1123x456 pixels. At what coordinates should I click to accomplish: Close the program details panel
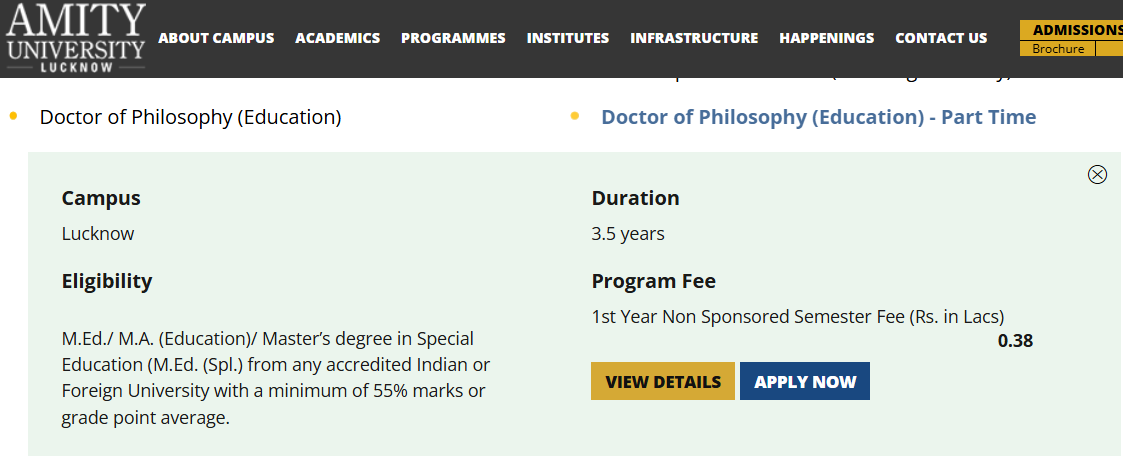point(1097,175)
